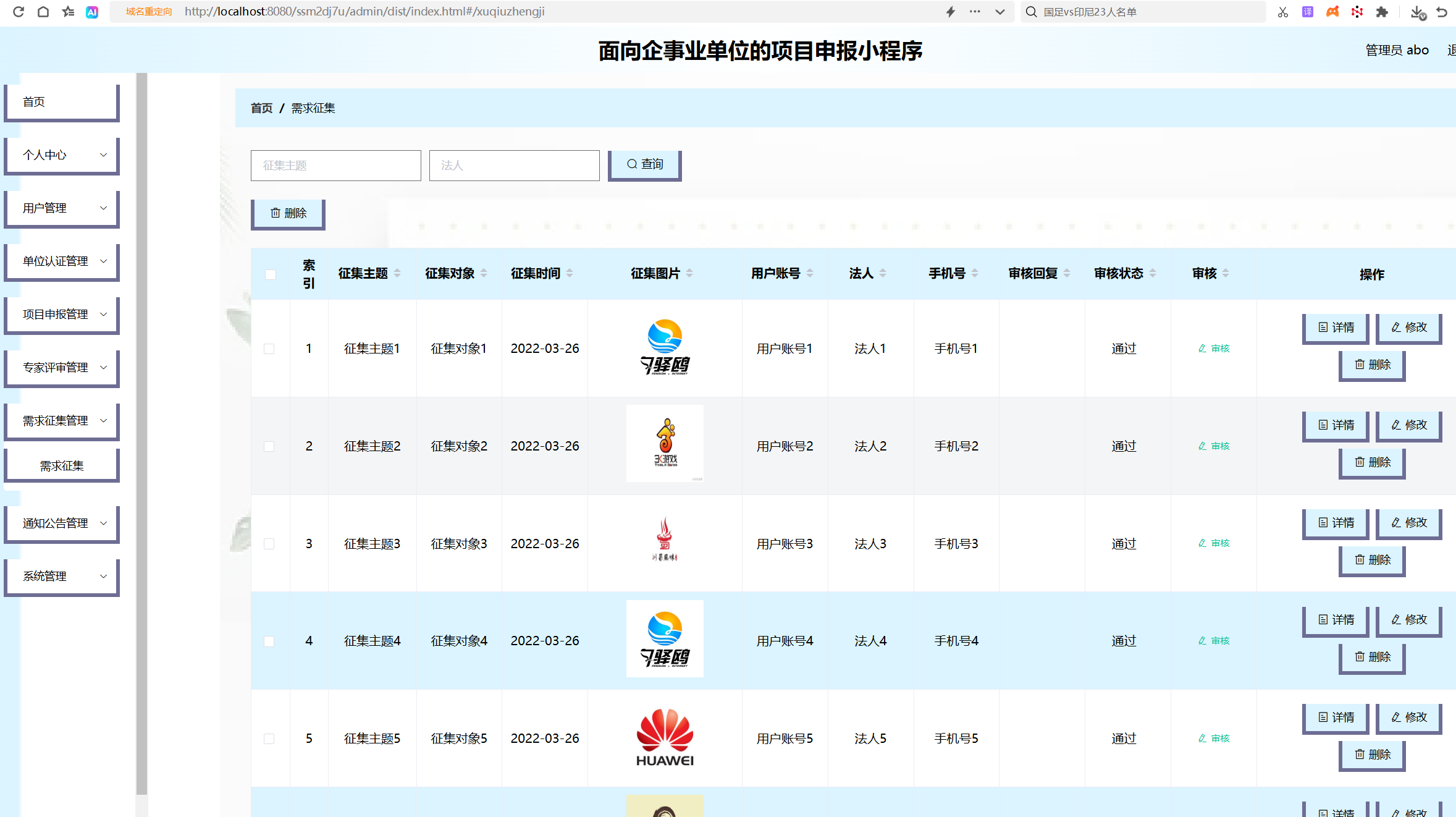The height and width of the screenshot is (817, 1456).
Task: Click the scissors screenshot icon
Action: point(1283,12)
